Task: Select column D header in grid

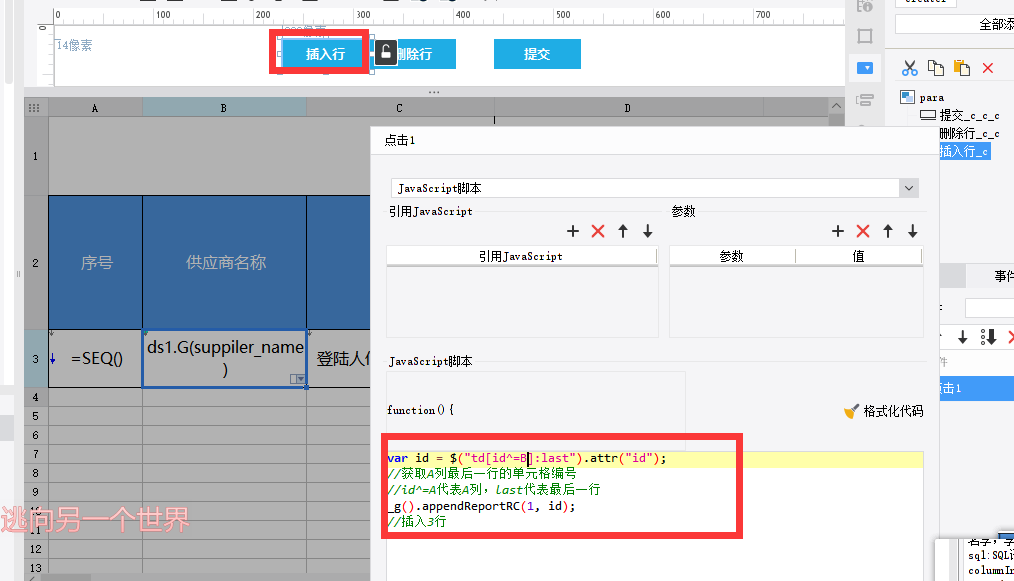Action: pyautogui.click(x=627, y=108)
